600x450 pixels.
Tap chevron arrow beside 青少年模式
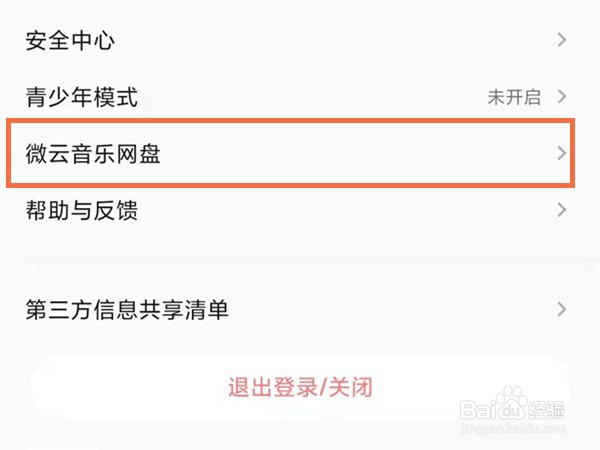561,96
